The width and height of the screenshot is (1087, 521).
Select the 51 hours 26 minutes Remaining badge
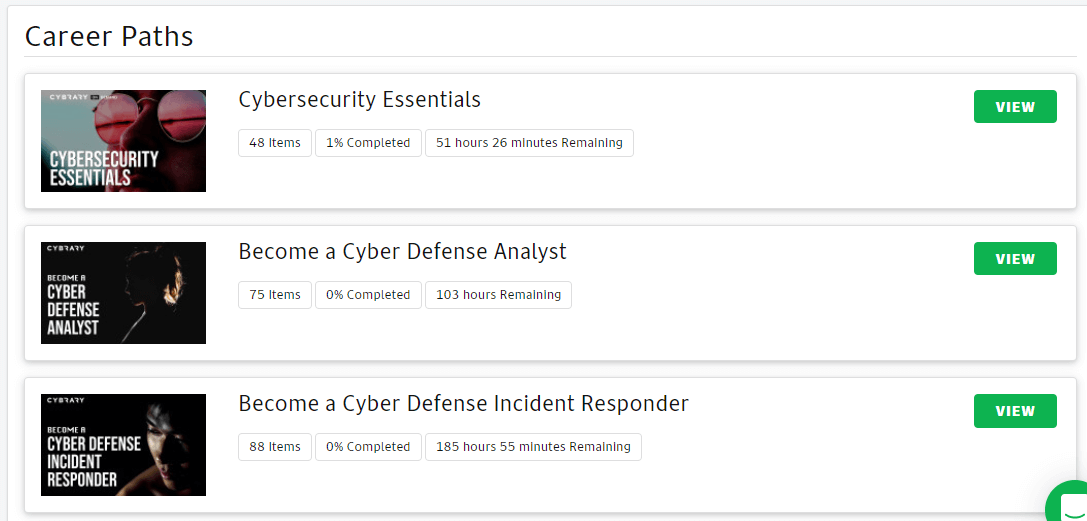tap(529, 143)
